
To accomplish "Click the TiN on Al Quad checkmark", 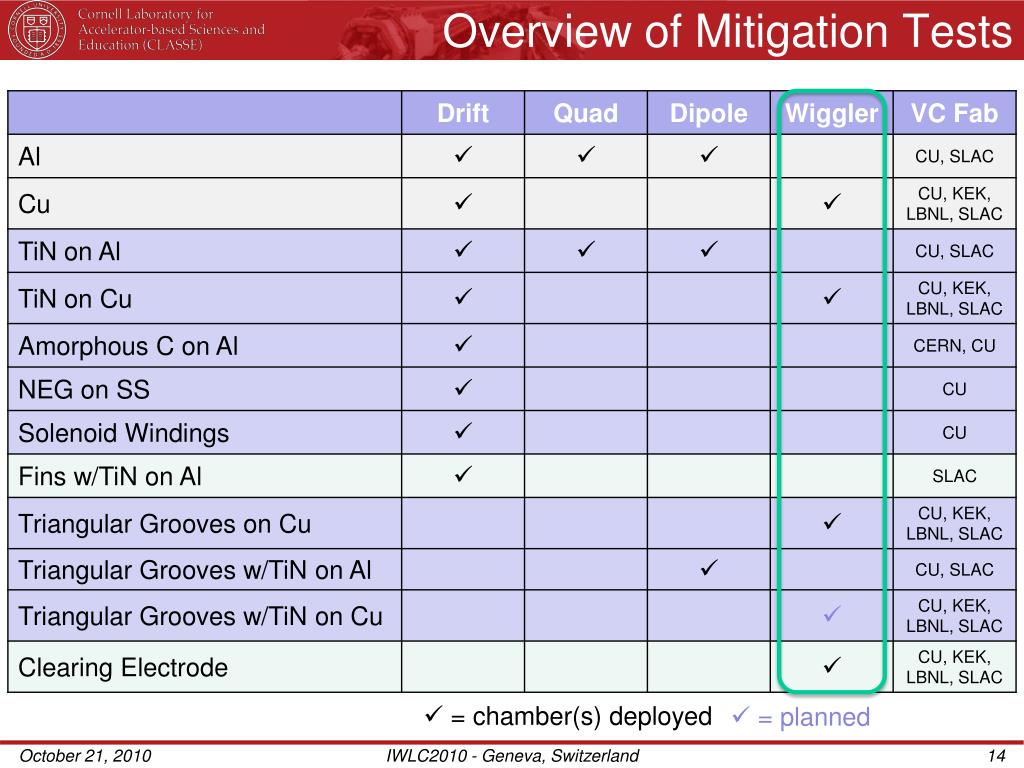I will [586, 249].
